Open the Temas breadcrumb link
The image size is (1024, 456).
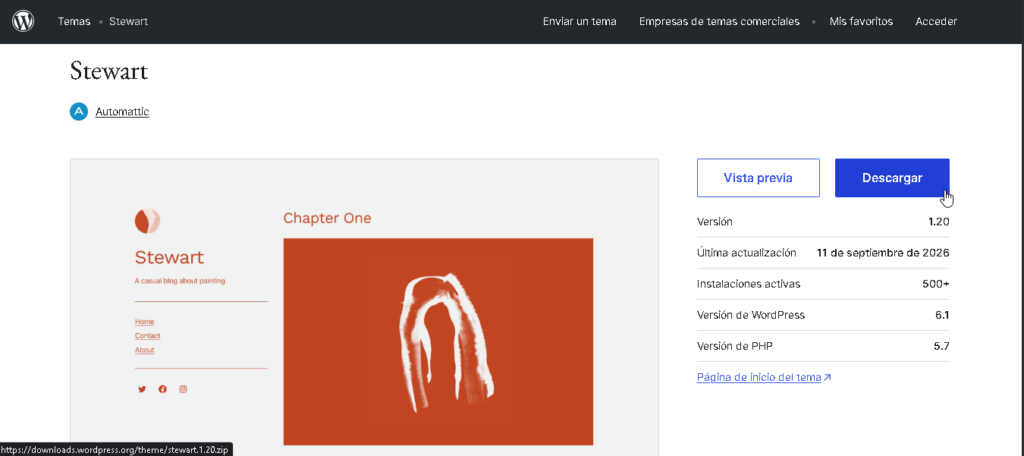pos(74,22)
